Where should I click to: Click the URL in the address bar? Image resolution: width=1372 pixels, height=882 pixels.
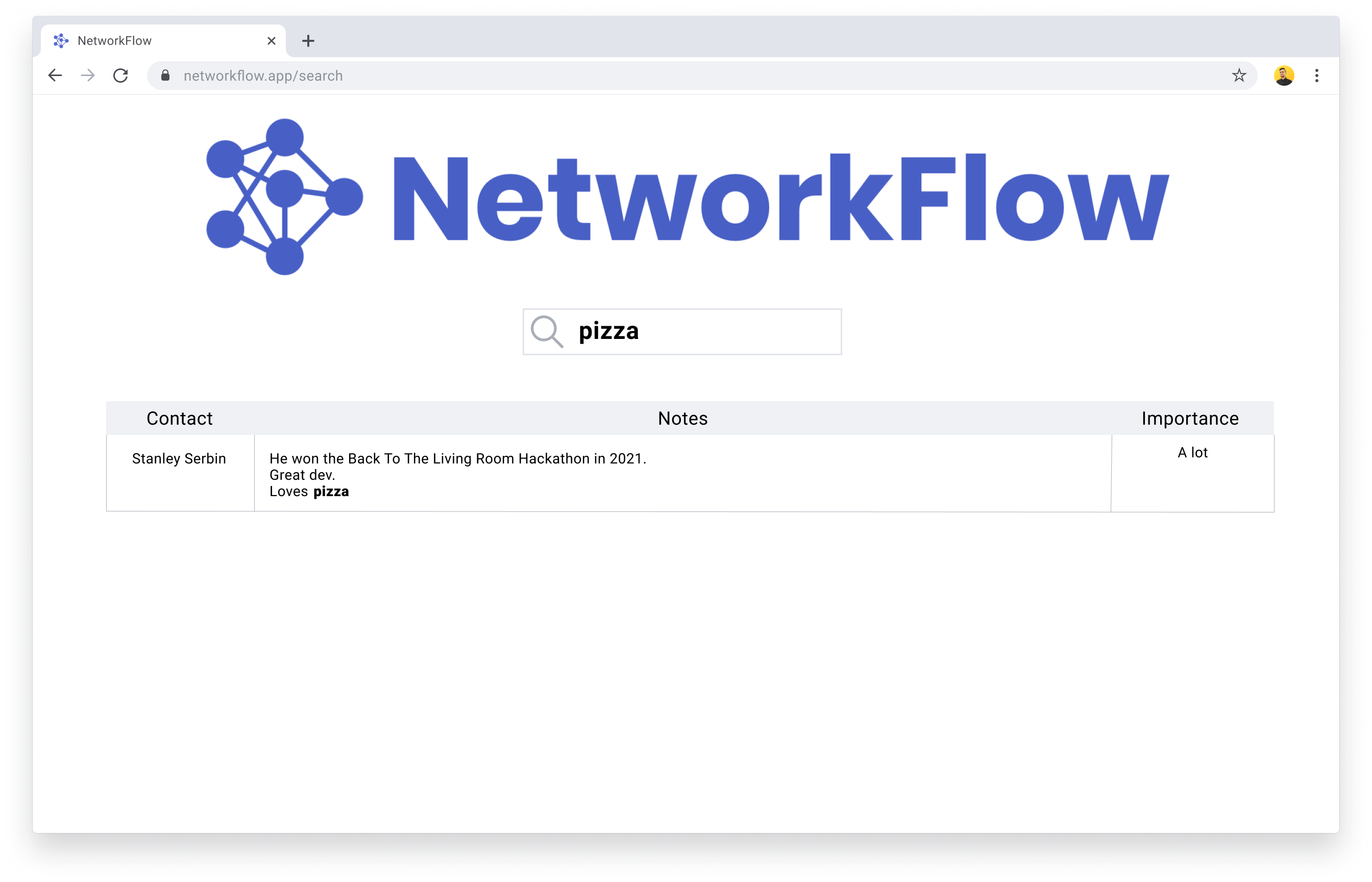[263, 75]
